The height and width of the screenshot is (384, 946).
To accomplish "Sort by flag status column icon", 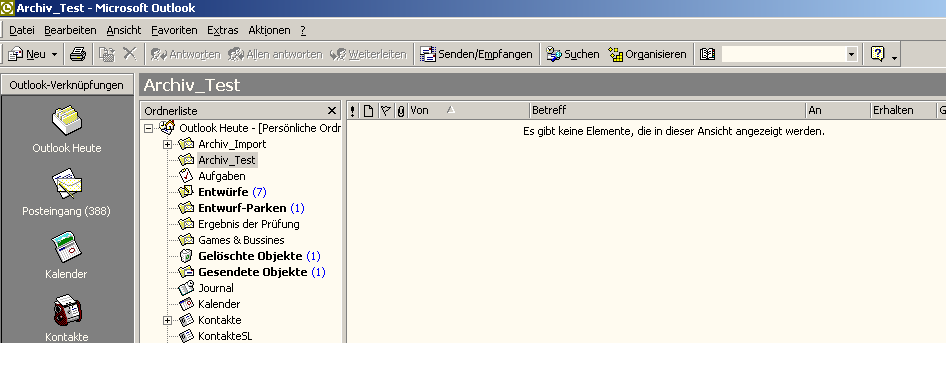I will [x=386, y=110].
